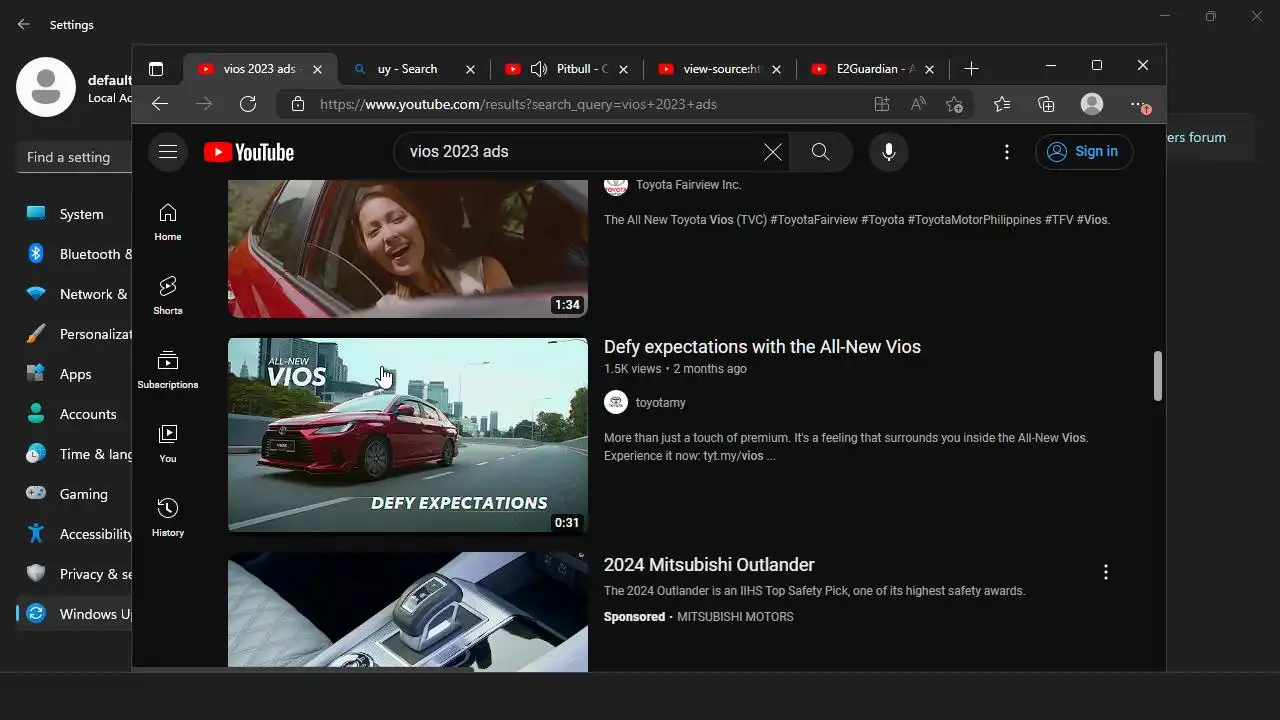Open Shorts in YouTube sidebar
The width and height of the screenshot is (1280, 720).
point(168,296)
